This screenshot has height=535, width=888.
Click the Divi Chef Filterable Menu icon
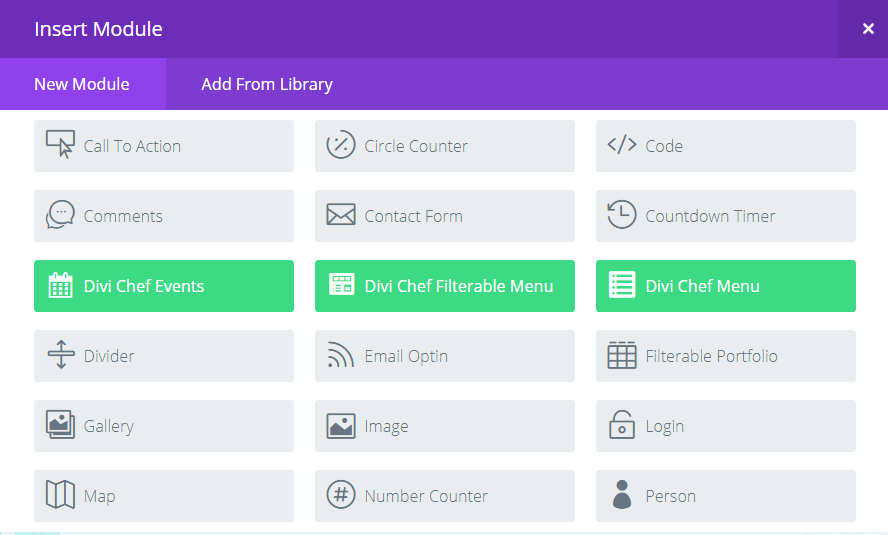[x=341, y=285]
